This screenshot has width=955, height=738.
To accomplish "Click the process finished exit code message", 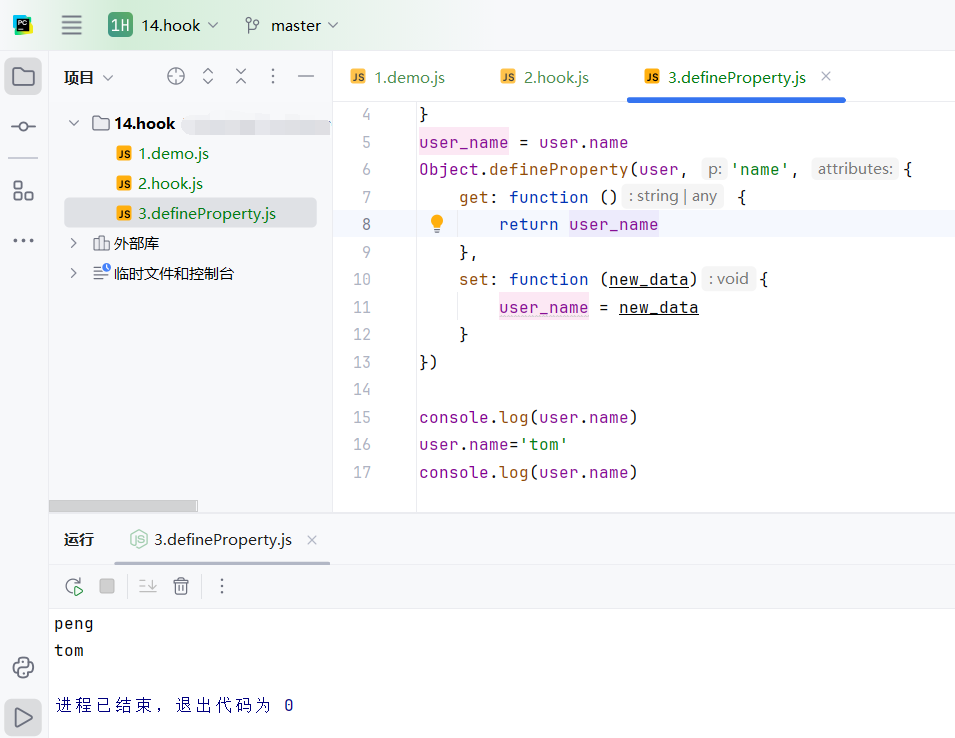I will point(175,705).
